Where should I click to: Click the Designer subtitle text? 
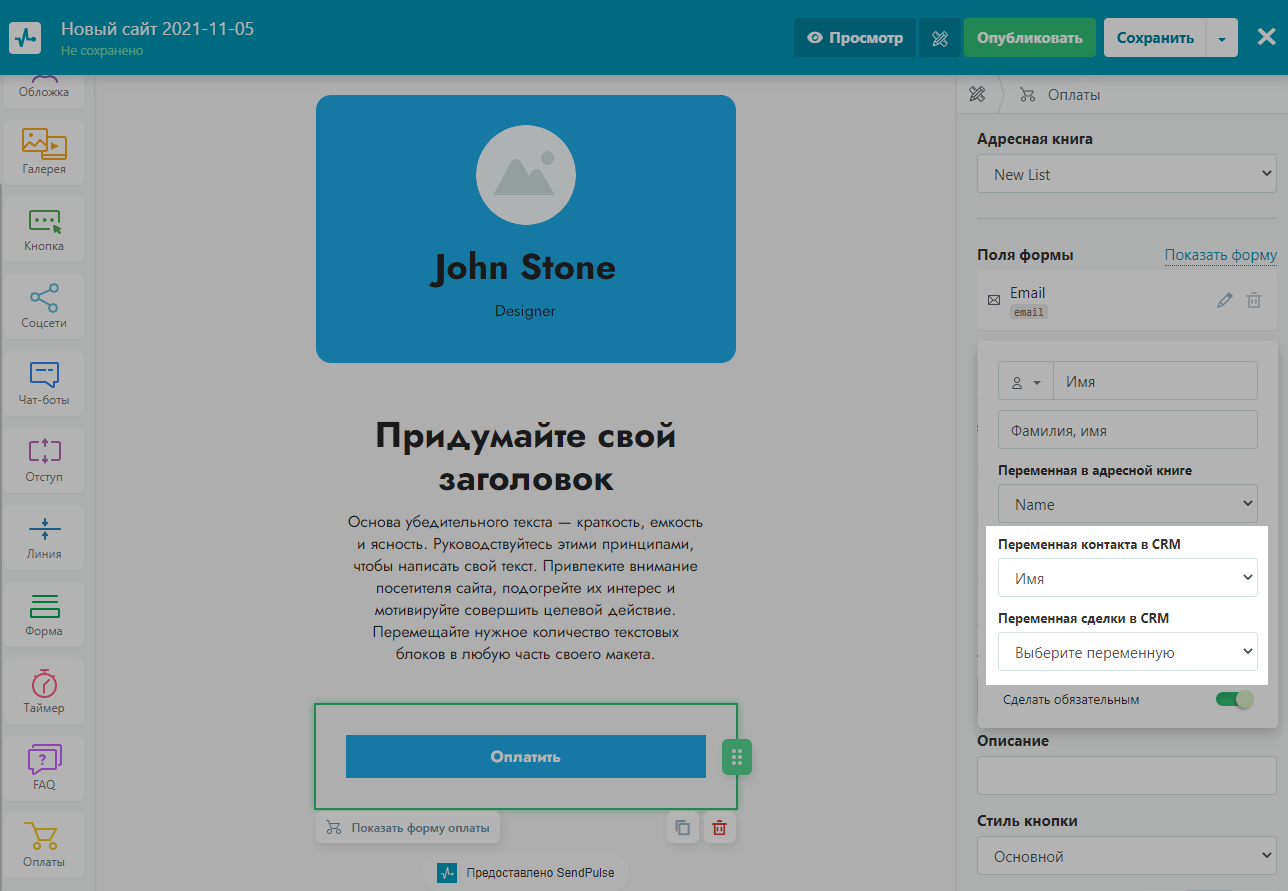(x=525, y=311)
